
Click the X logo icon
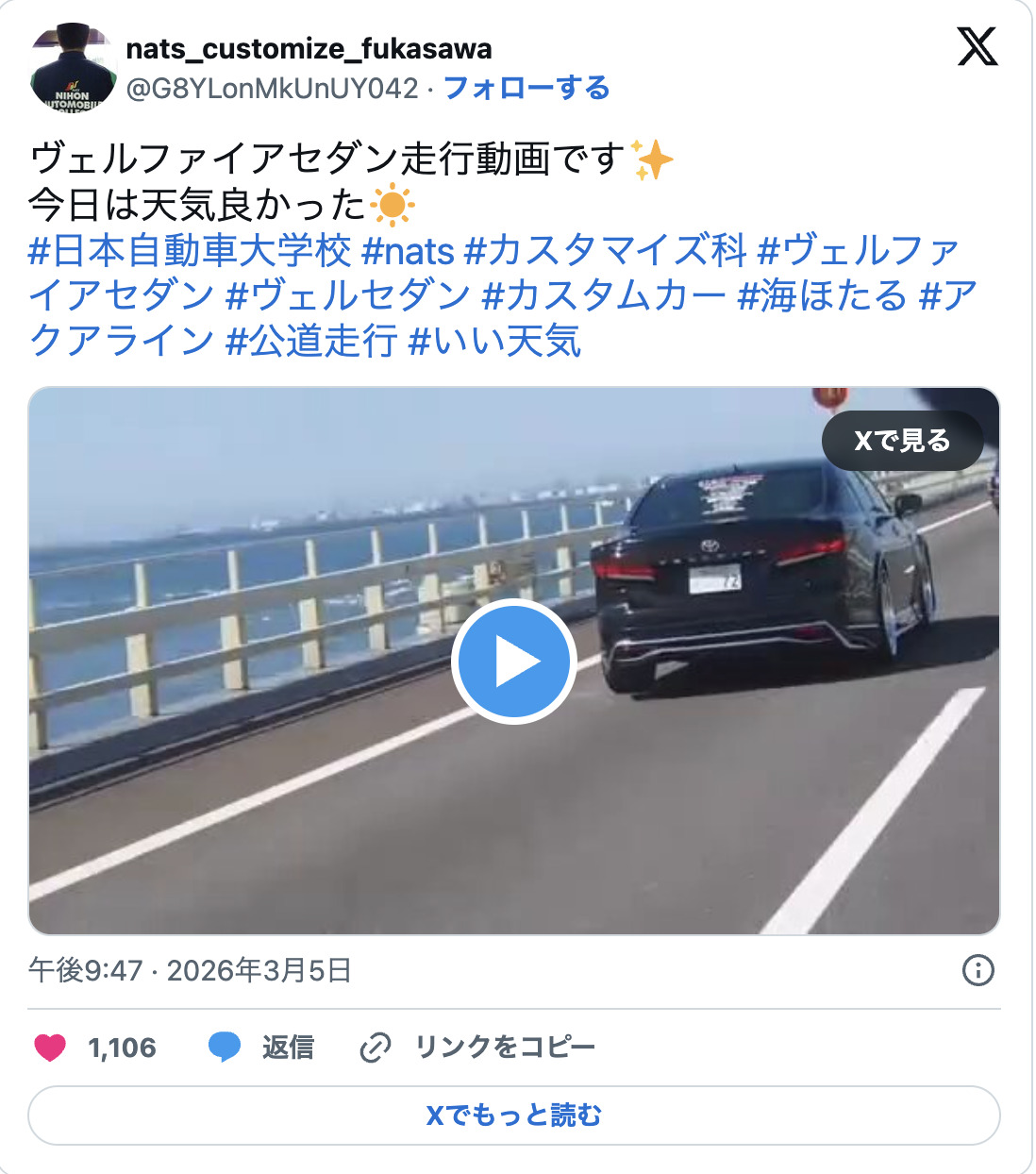tap(978, 46)
